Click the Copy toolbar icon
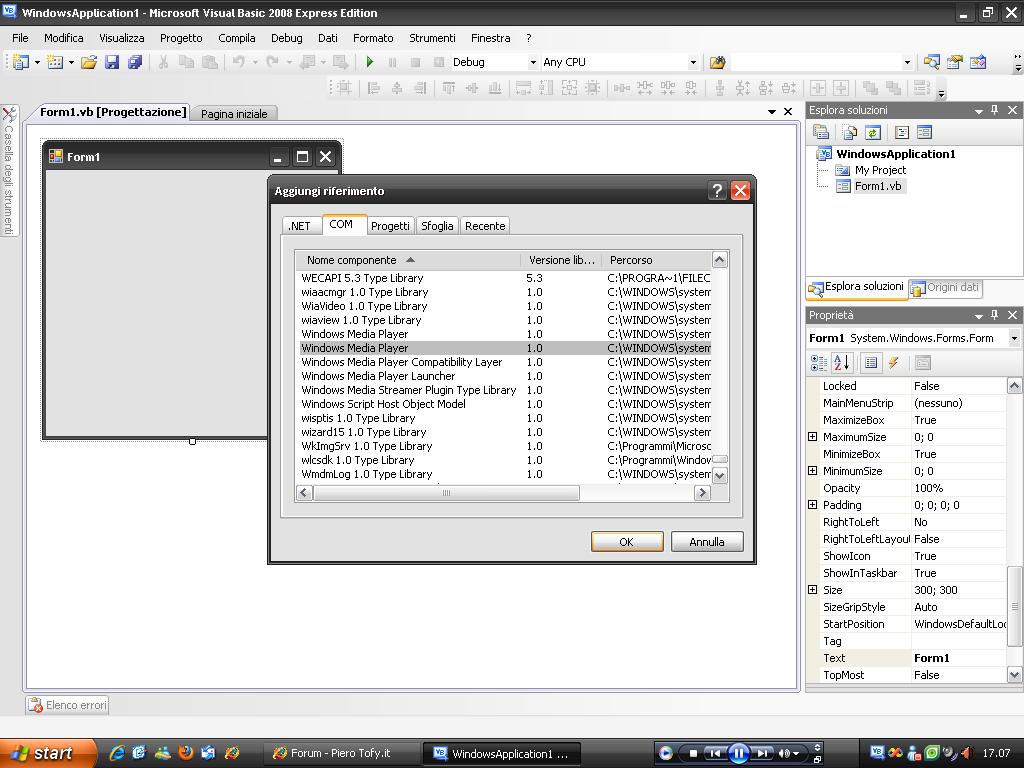1024x768 pixels. click(186, 62)
